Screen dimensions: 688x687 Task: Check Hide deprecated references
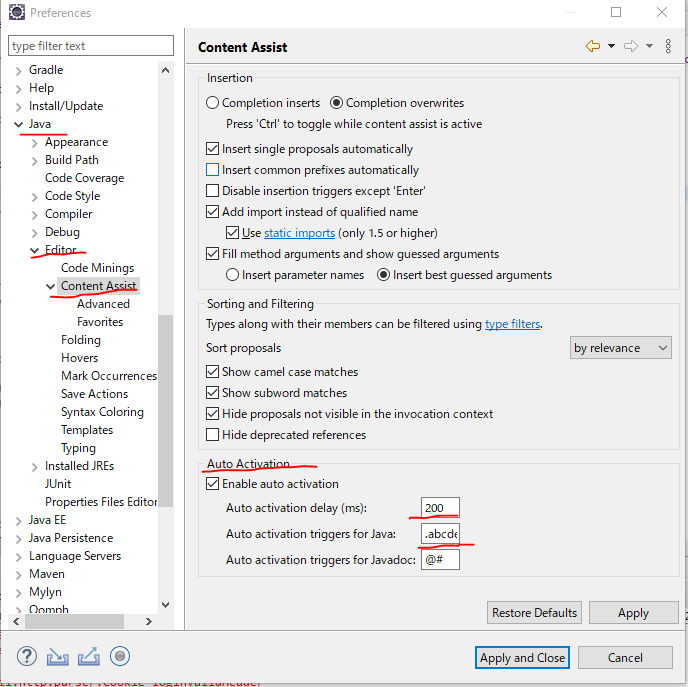click(212, 435)
